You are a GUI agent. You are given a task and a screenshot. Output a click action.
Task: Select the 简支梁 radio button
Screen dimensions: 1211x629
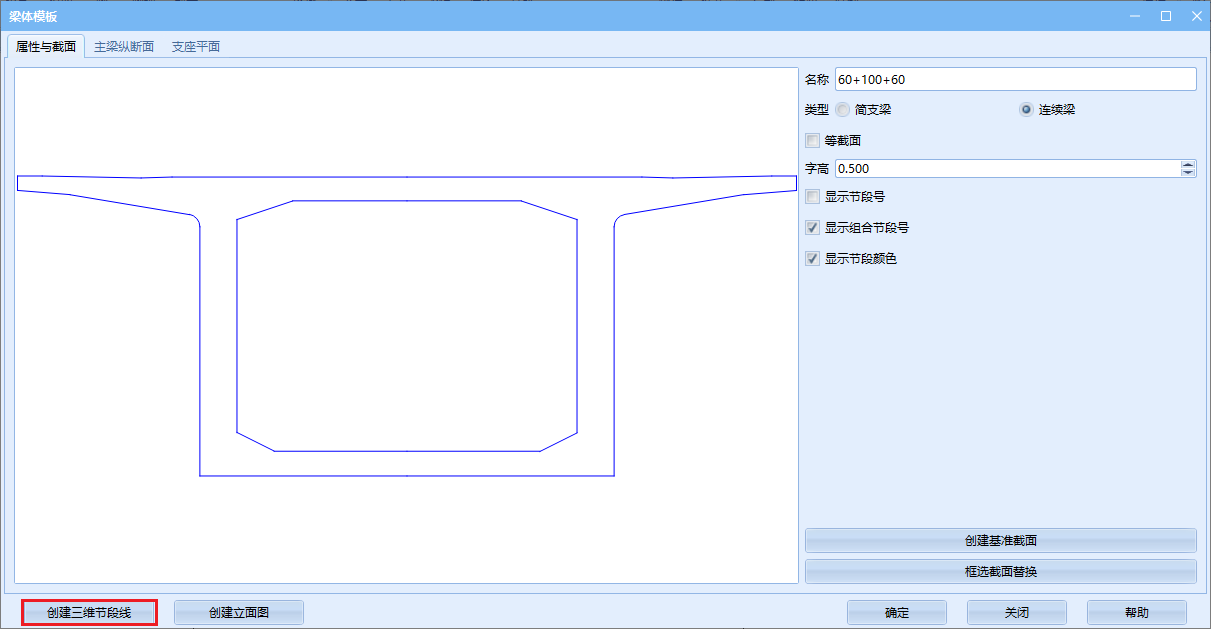(x=843, y=110)
